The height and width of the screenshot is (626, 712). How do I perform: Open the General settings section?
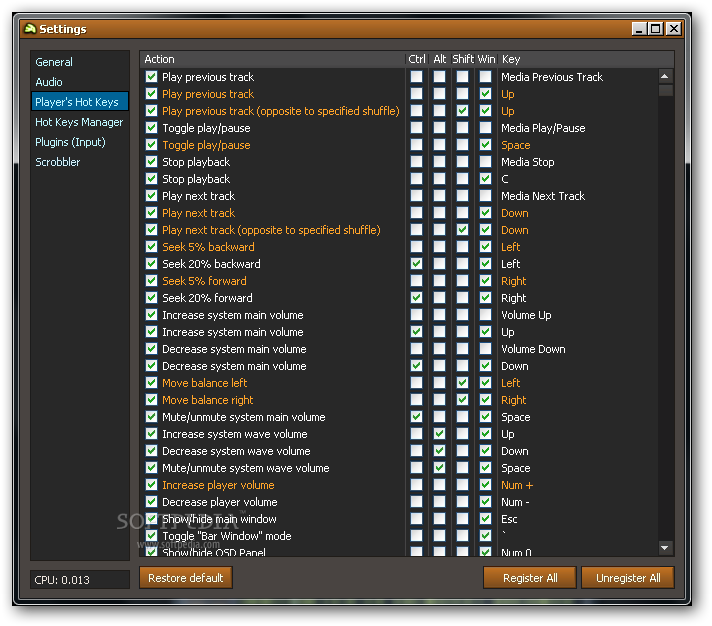(54, 62)
